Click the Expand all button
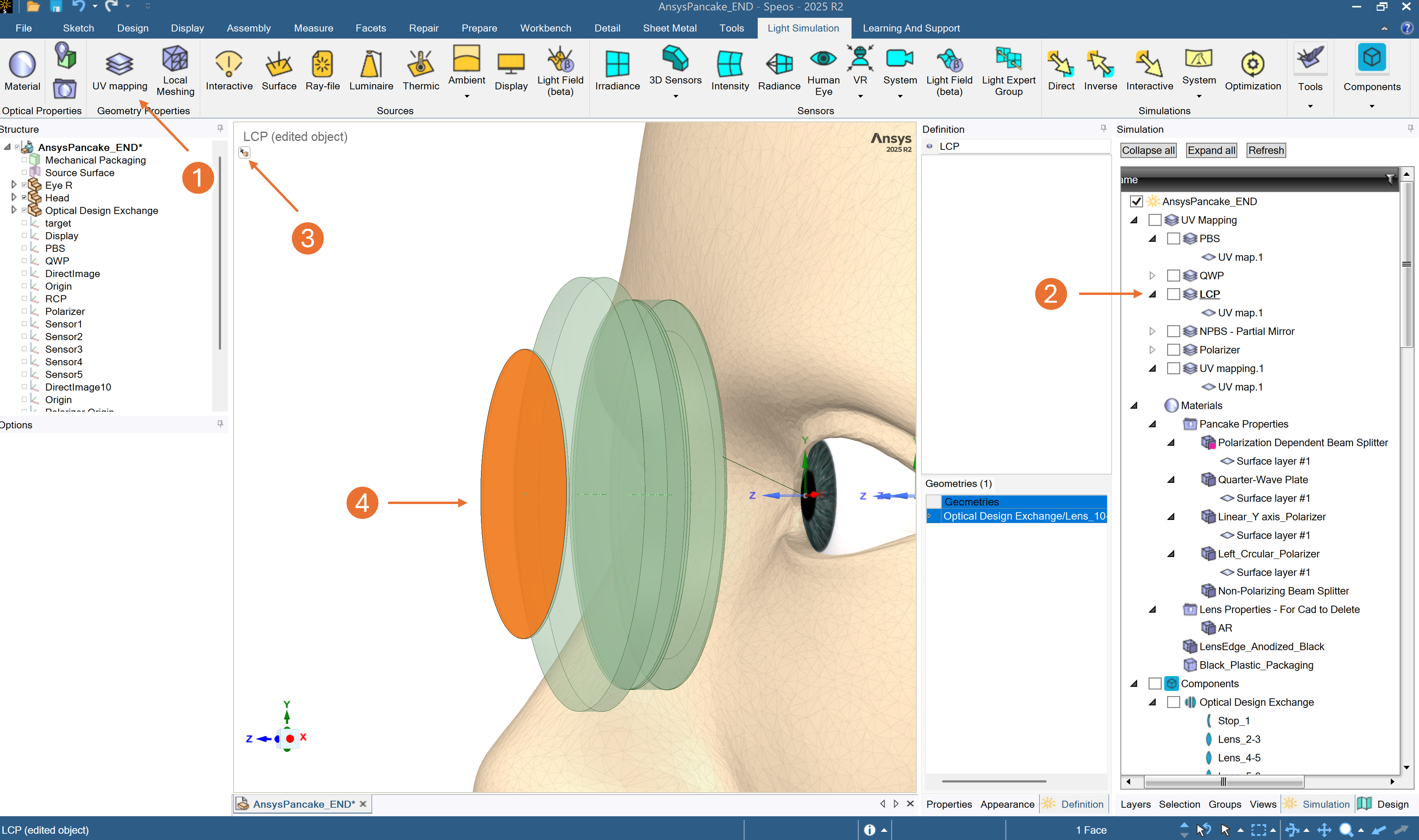Screen dimensions: 1419x840 tap(1211, 151)
